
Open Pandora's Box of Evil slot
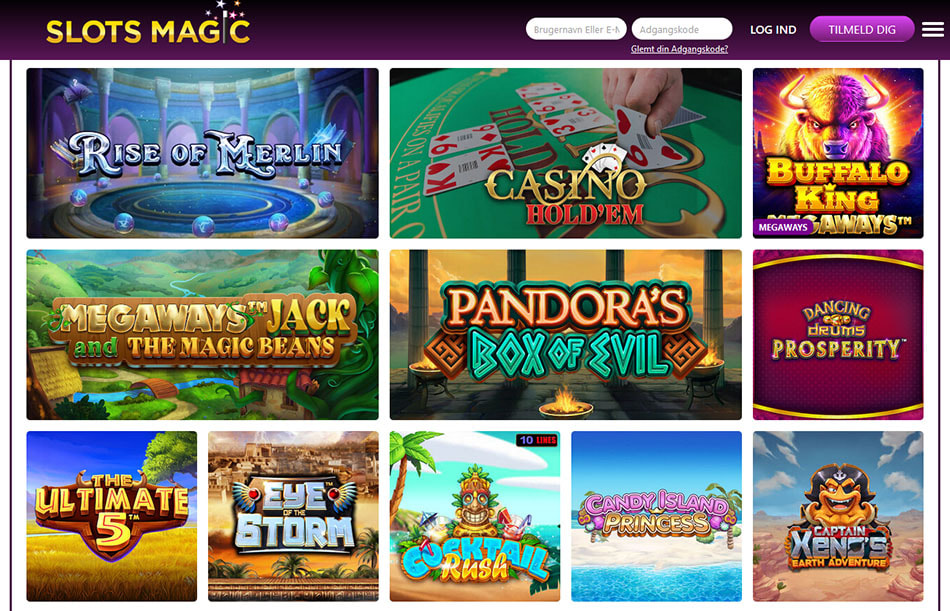(565, 335)
